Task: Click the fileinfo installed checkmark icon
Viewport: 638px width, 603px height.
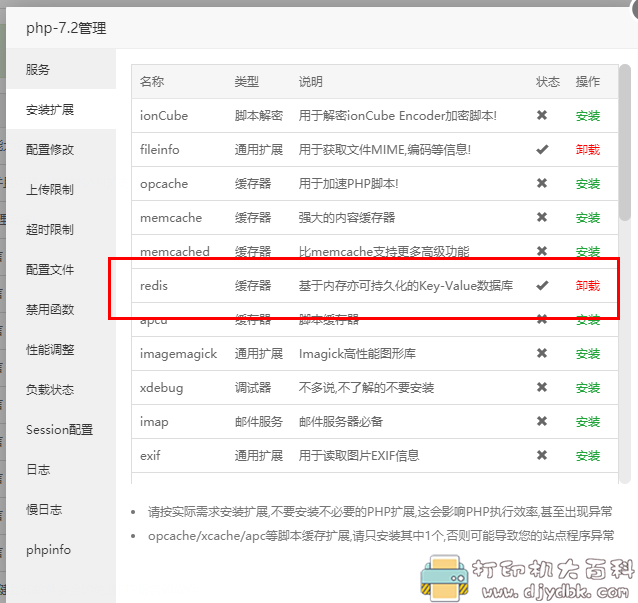Action: 542,149
